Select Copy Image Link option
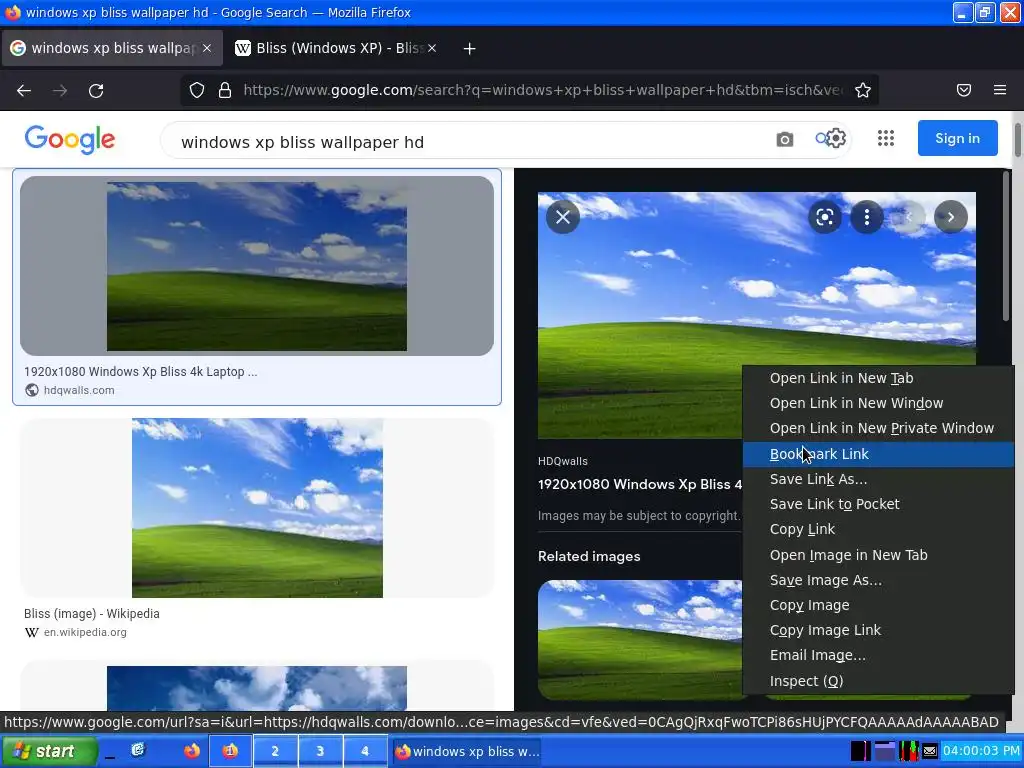Image resolution: width=1024 pixels, height=768 pixels. 878,630
